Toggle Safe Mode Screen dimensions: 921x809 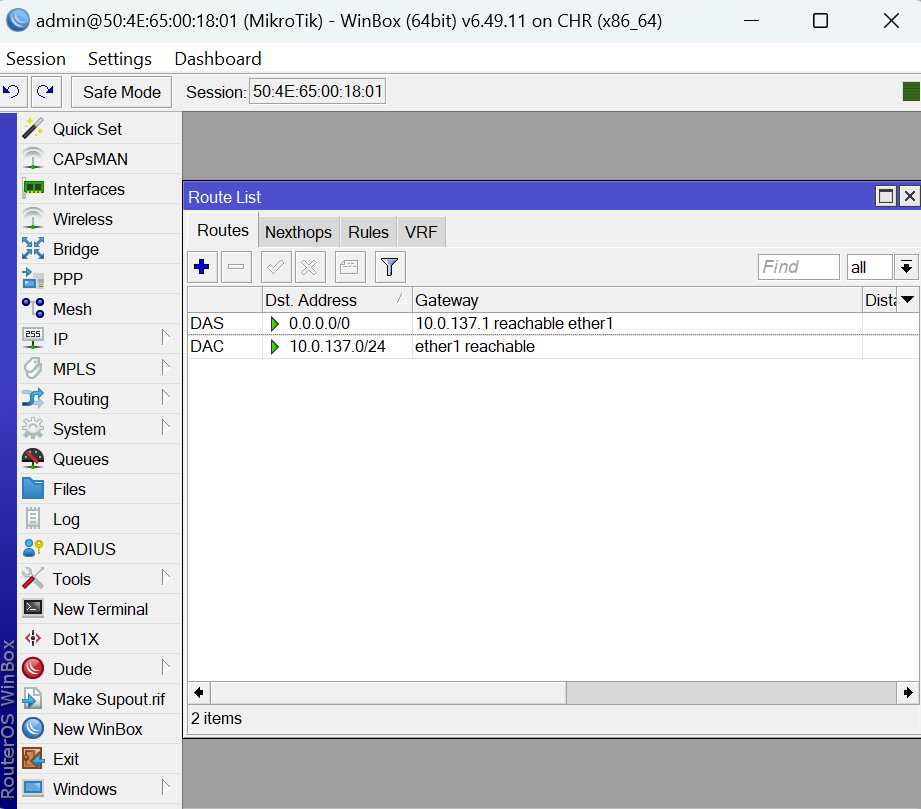click(122, 92)
